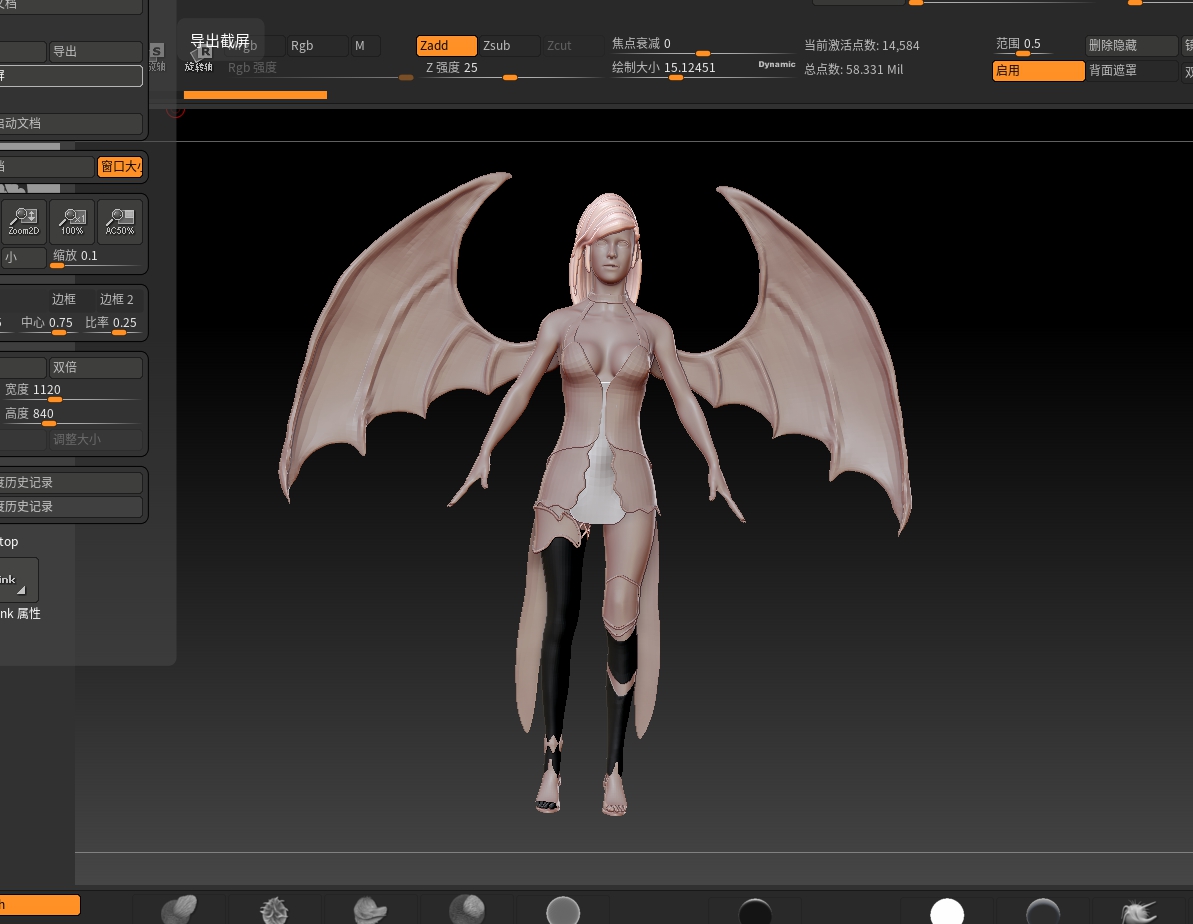1193x924 pixels.
Task: Click the 调整大小 resize button
Action: pyautogui.click(x=96, y=439)
